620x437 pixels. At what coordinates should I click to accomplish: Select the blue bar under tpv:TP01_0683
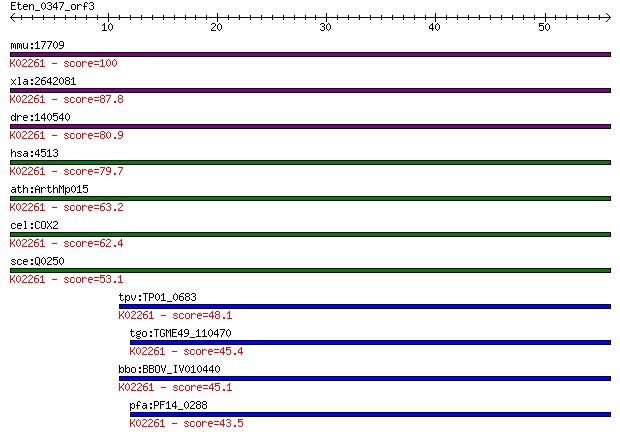coord(365,306)
